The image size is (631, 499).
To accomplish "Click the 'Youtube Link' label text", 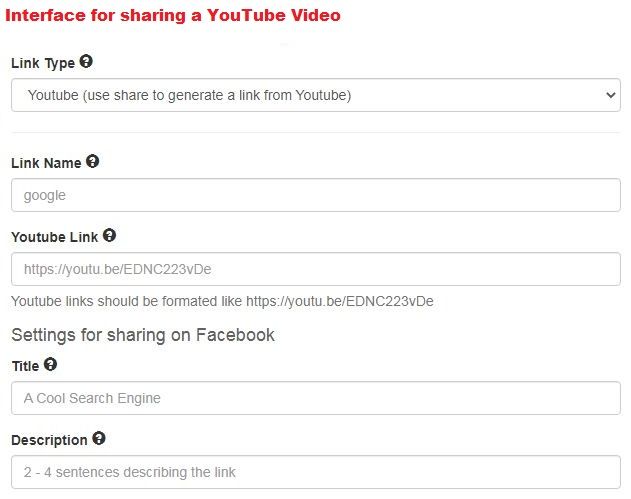I will 54,238.
